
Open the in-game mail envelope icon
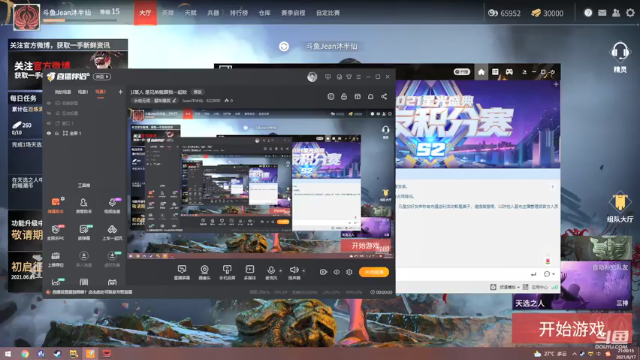tap(602, 13)
